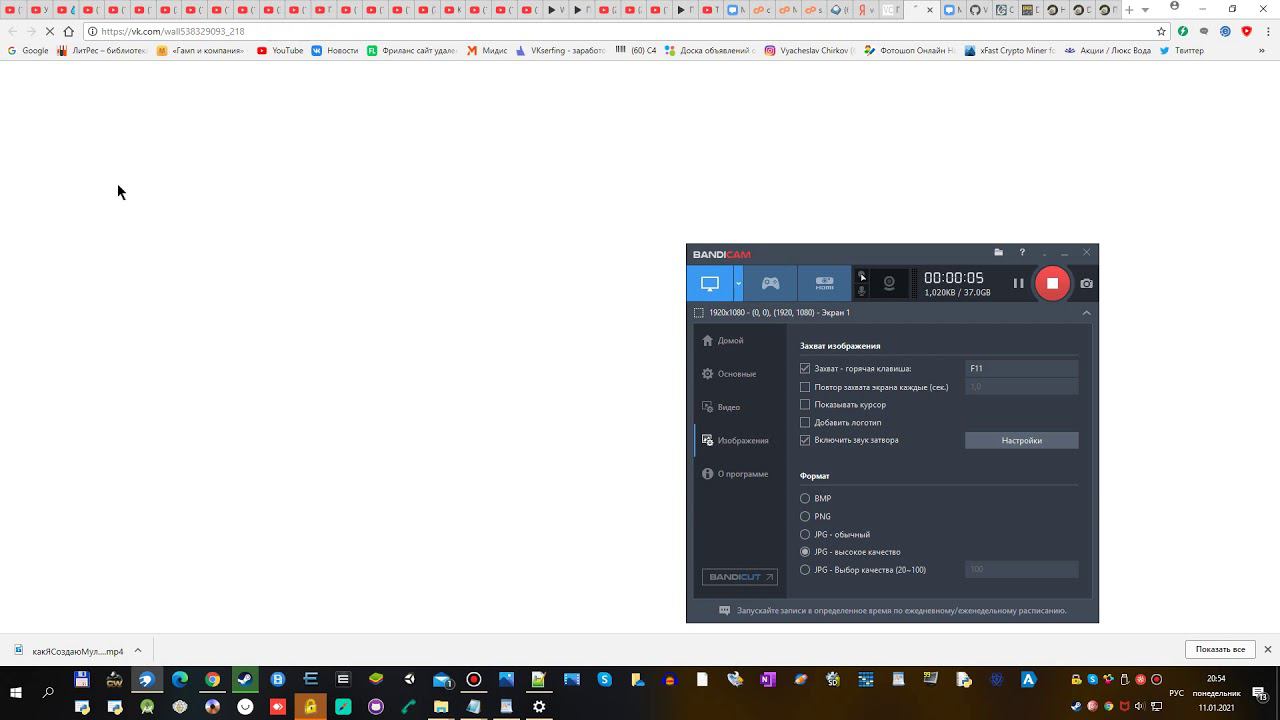Open the YouTube bookmark
1280x720 pixels.
click(280, 50)
